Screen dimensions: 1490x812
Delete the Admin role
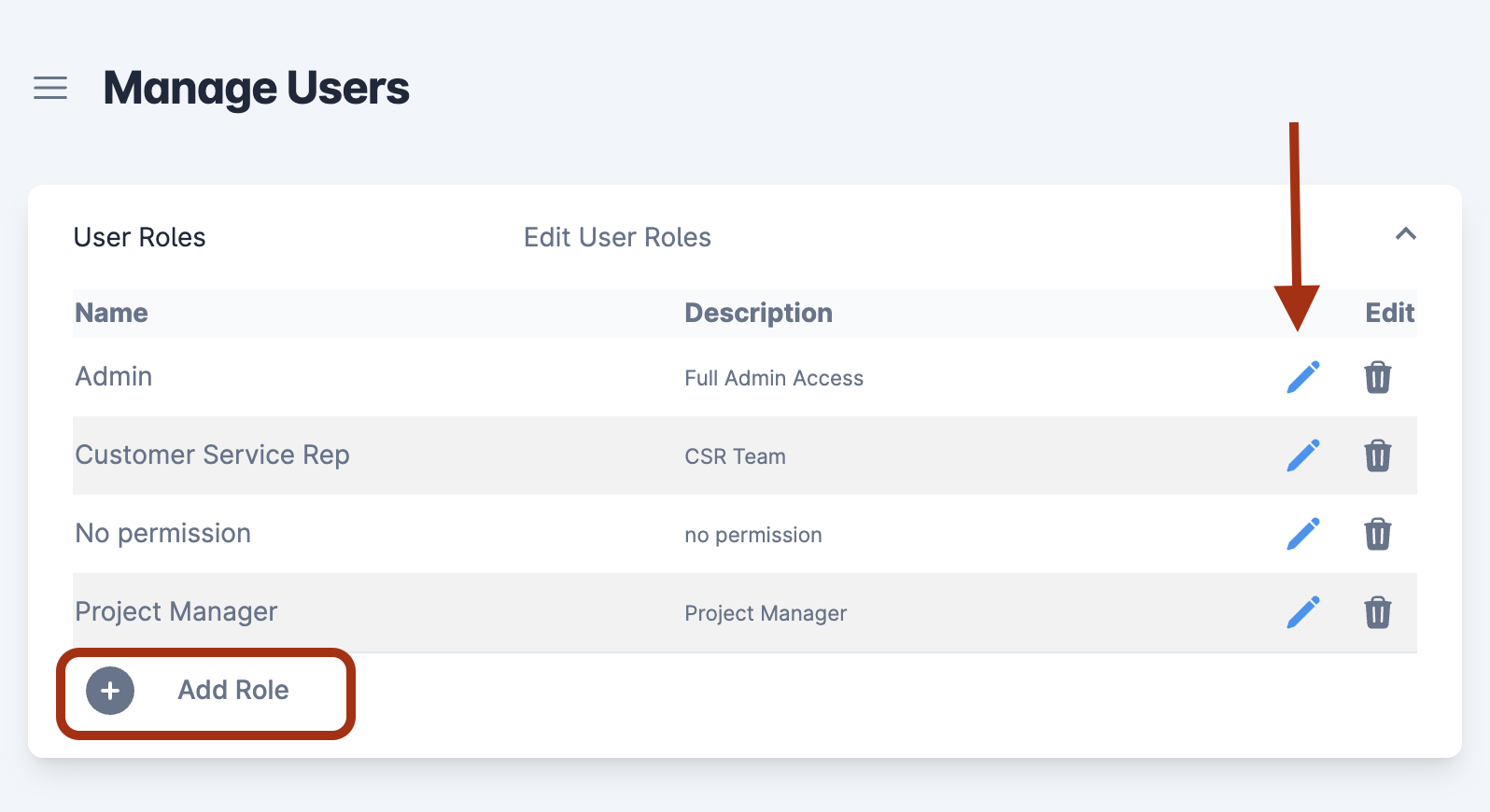tap(1377, 377)
